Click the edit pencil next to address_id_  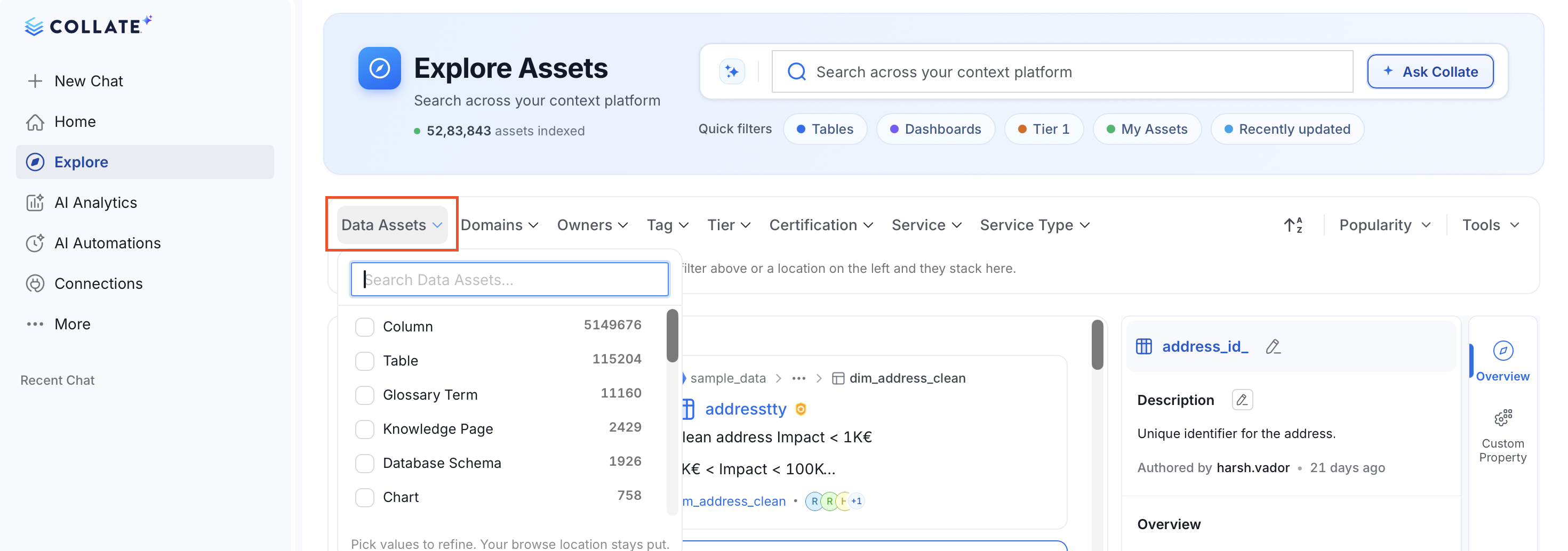coord(1273,347)
